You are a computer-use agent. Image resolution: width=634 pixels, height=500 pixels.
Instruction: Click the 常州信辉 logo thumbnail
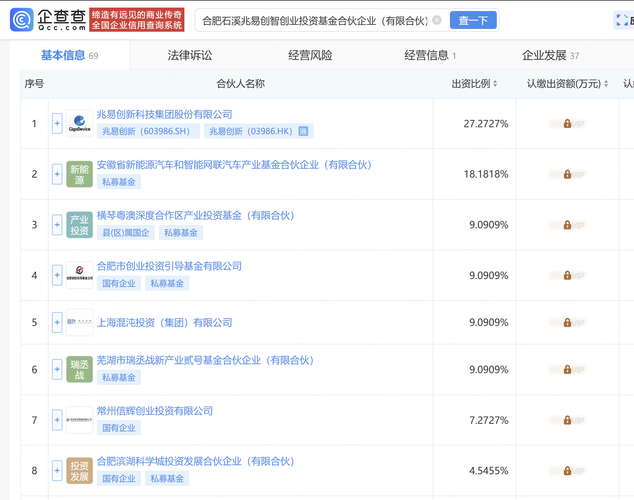pos(79,420)
